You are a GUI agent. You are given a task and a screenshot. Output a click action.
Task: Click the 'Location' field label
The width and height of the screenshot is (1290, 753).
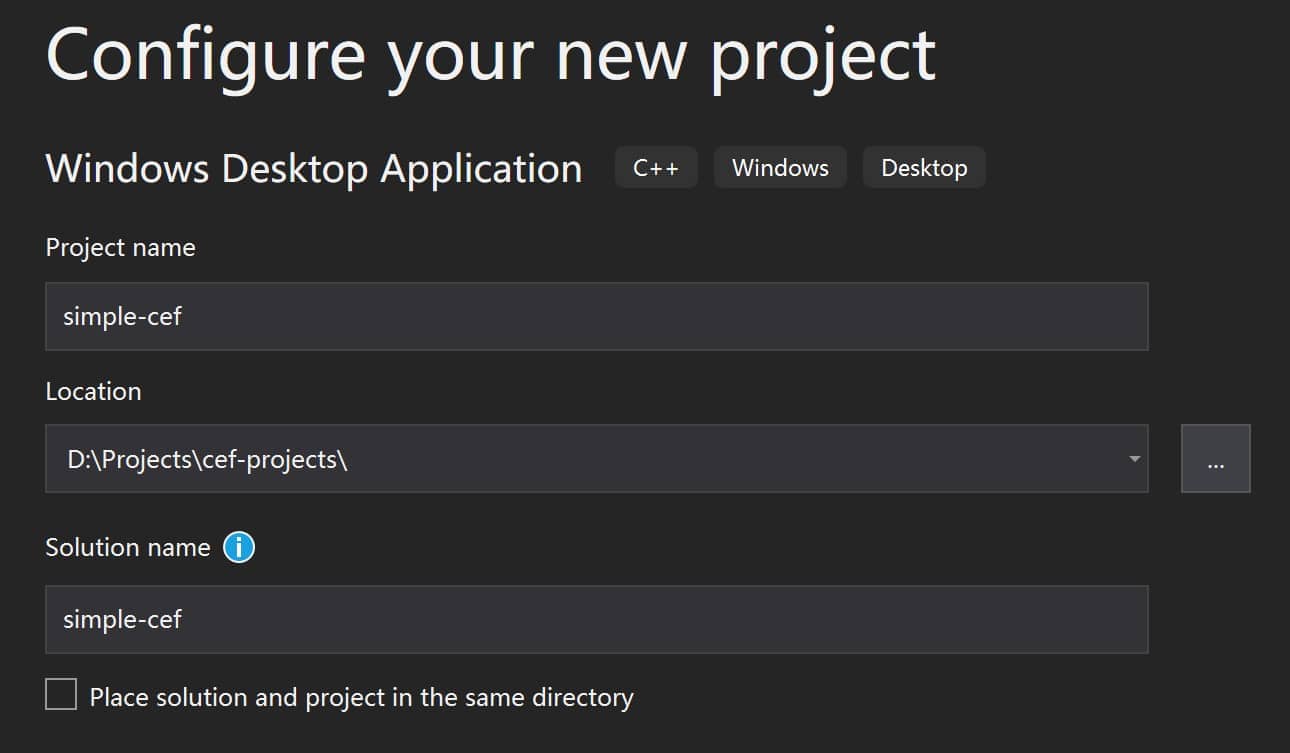tap(93, 391)
